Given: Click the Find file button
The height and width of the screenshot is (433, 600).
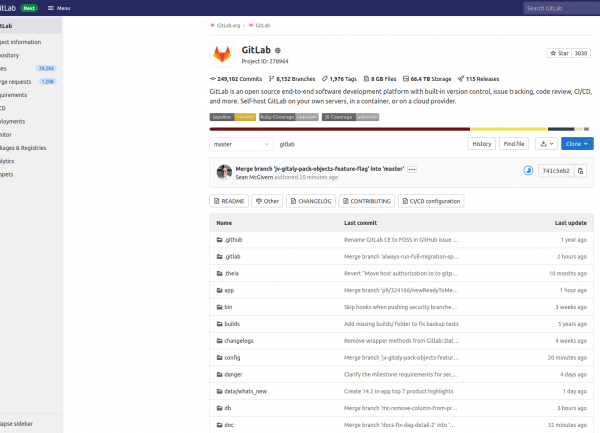Looking at the screenshot, I should coord(514,144).
